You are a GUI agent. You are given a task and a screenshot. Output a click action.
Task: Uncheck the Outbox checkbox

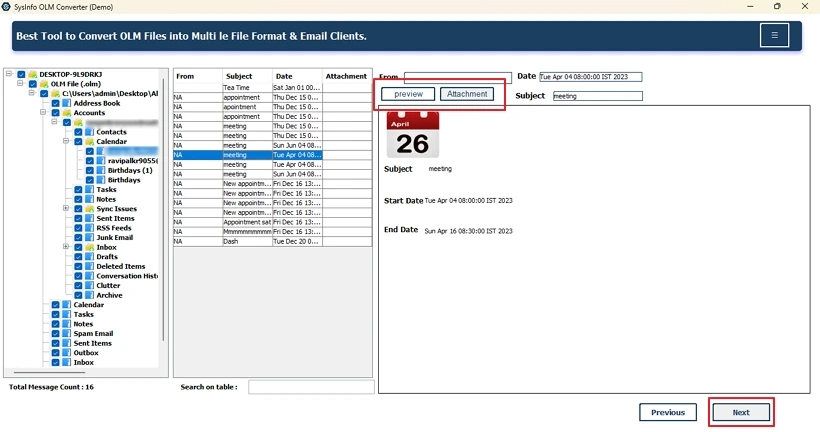click(x=55, y=353)
